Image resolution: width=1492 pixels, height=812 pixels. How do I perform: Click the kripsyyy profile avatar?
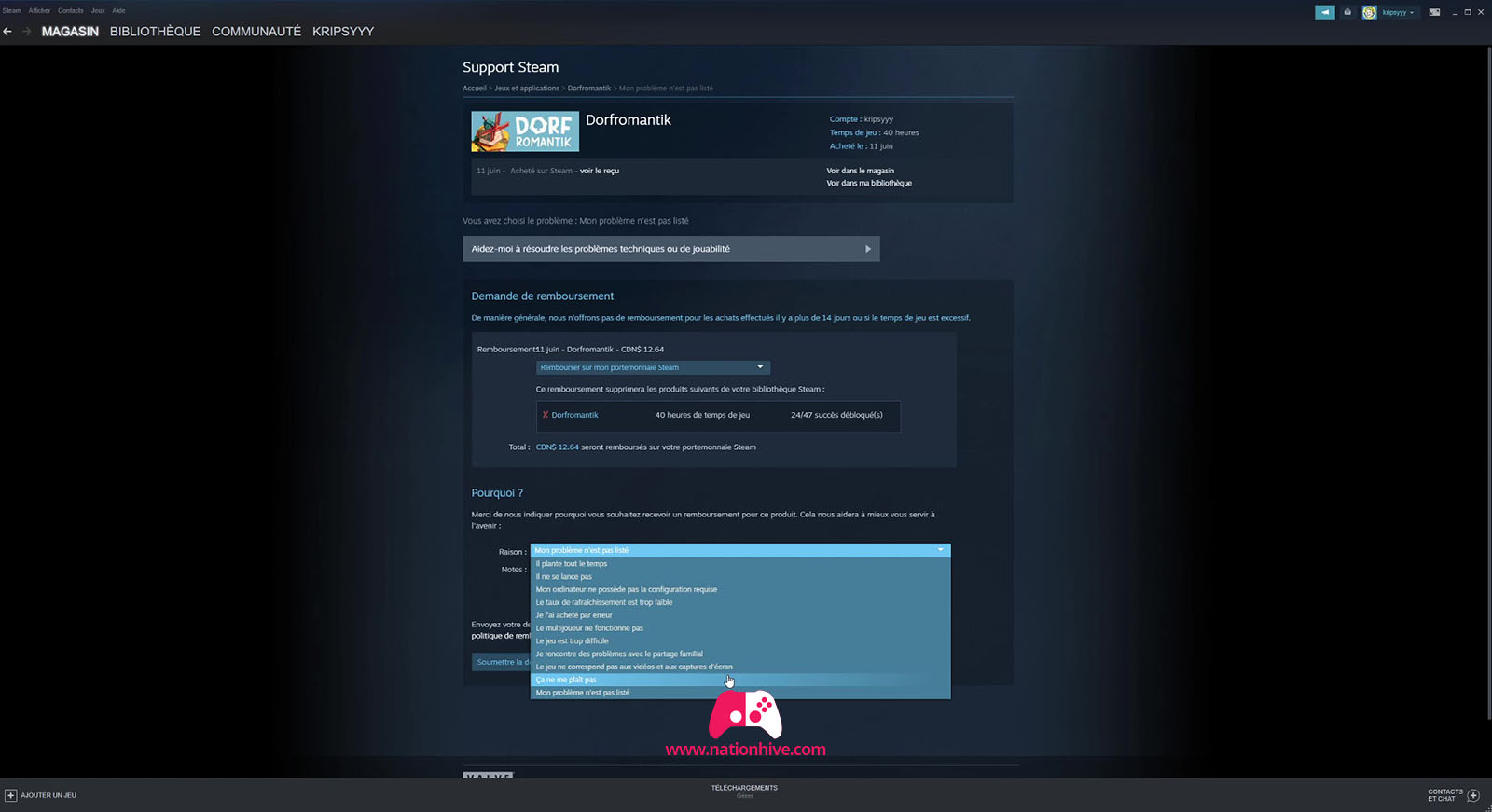tap(1369, 12)
